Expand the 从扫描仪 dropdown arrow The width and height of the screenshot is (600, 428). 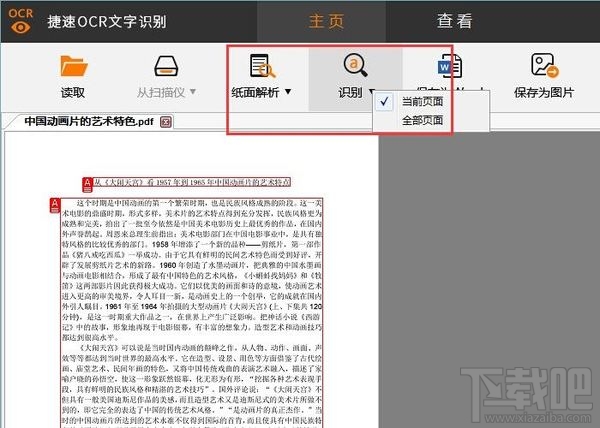point(193,92)
